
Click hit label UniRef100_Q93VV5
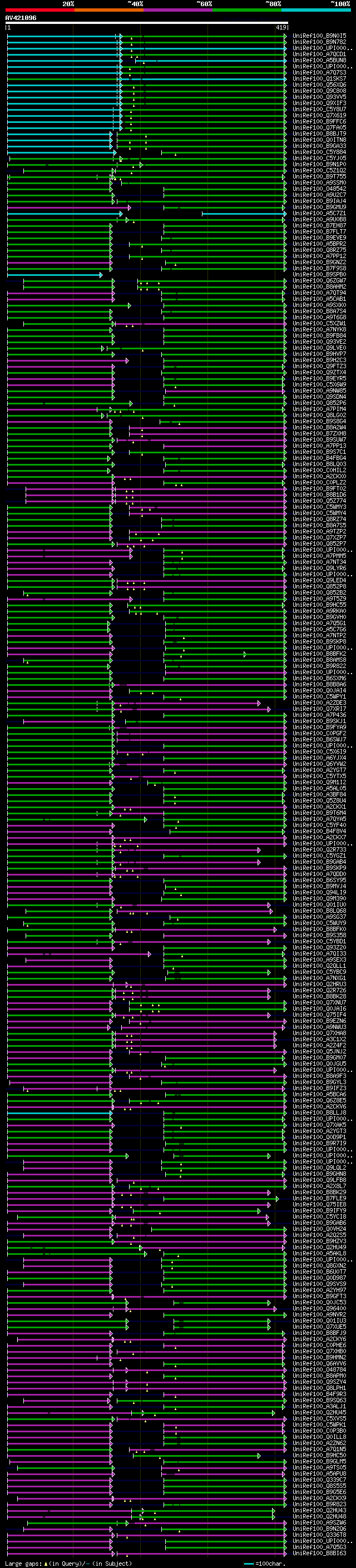point(319,97)
